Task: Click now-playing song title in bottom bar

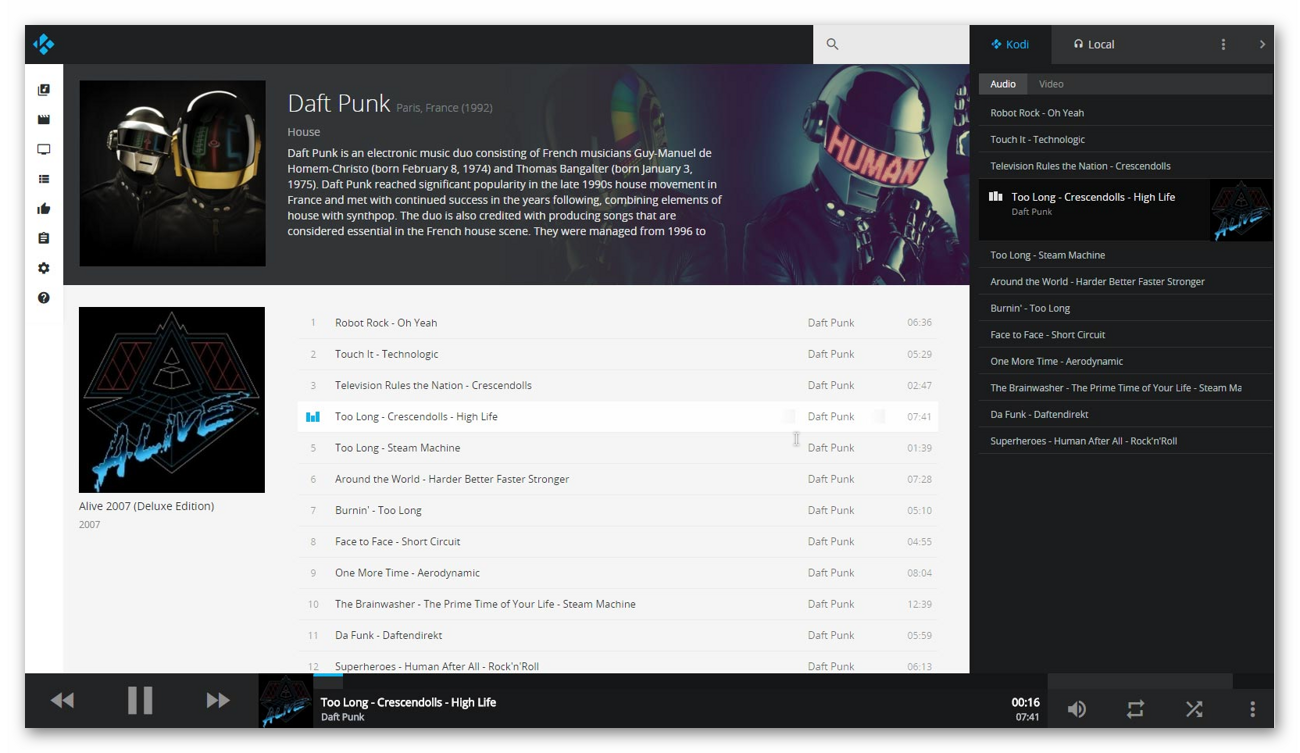Action: [408, 702]
